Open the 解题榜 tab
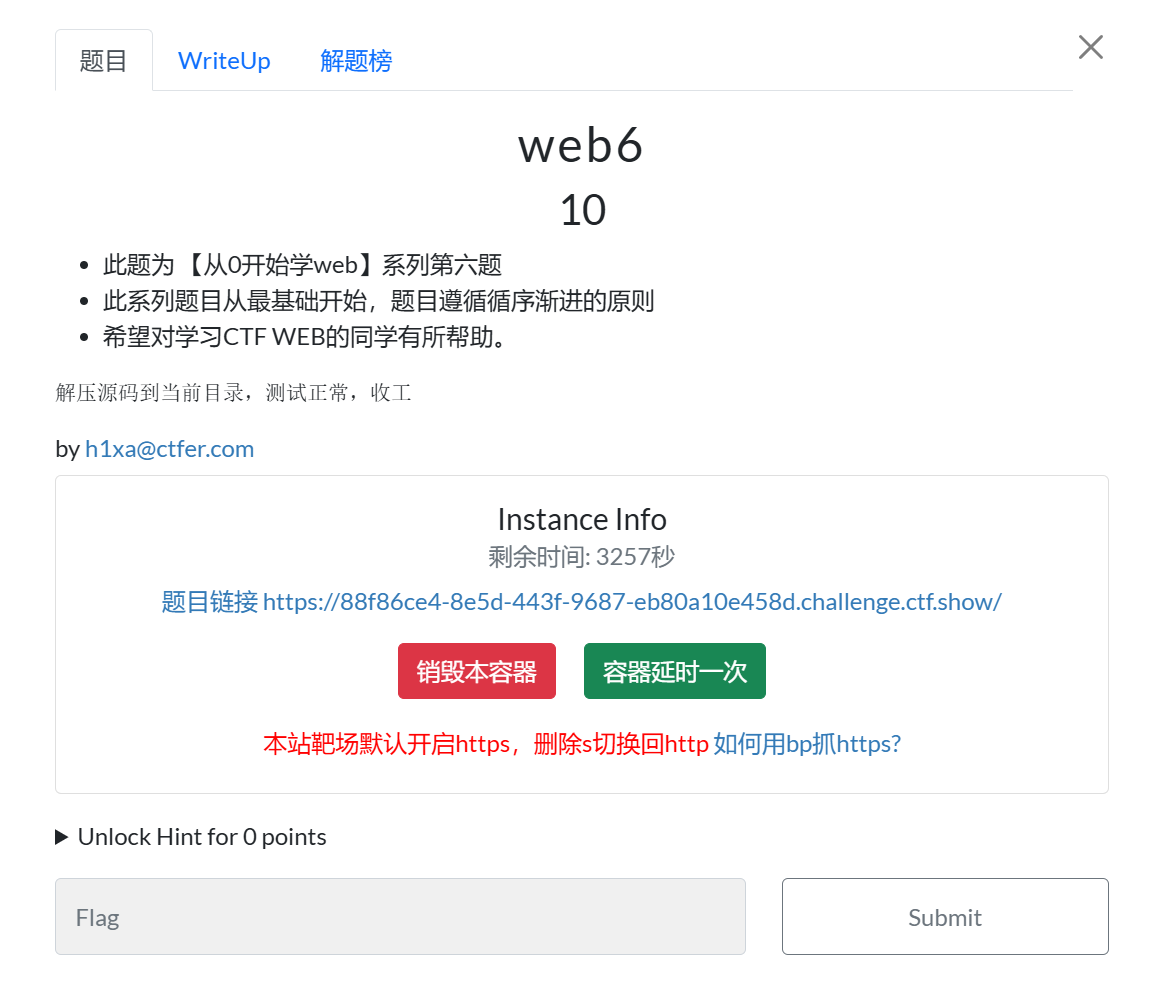This screenshot has height=981, width=1168. point(356,61)
